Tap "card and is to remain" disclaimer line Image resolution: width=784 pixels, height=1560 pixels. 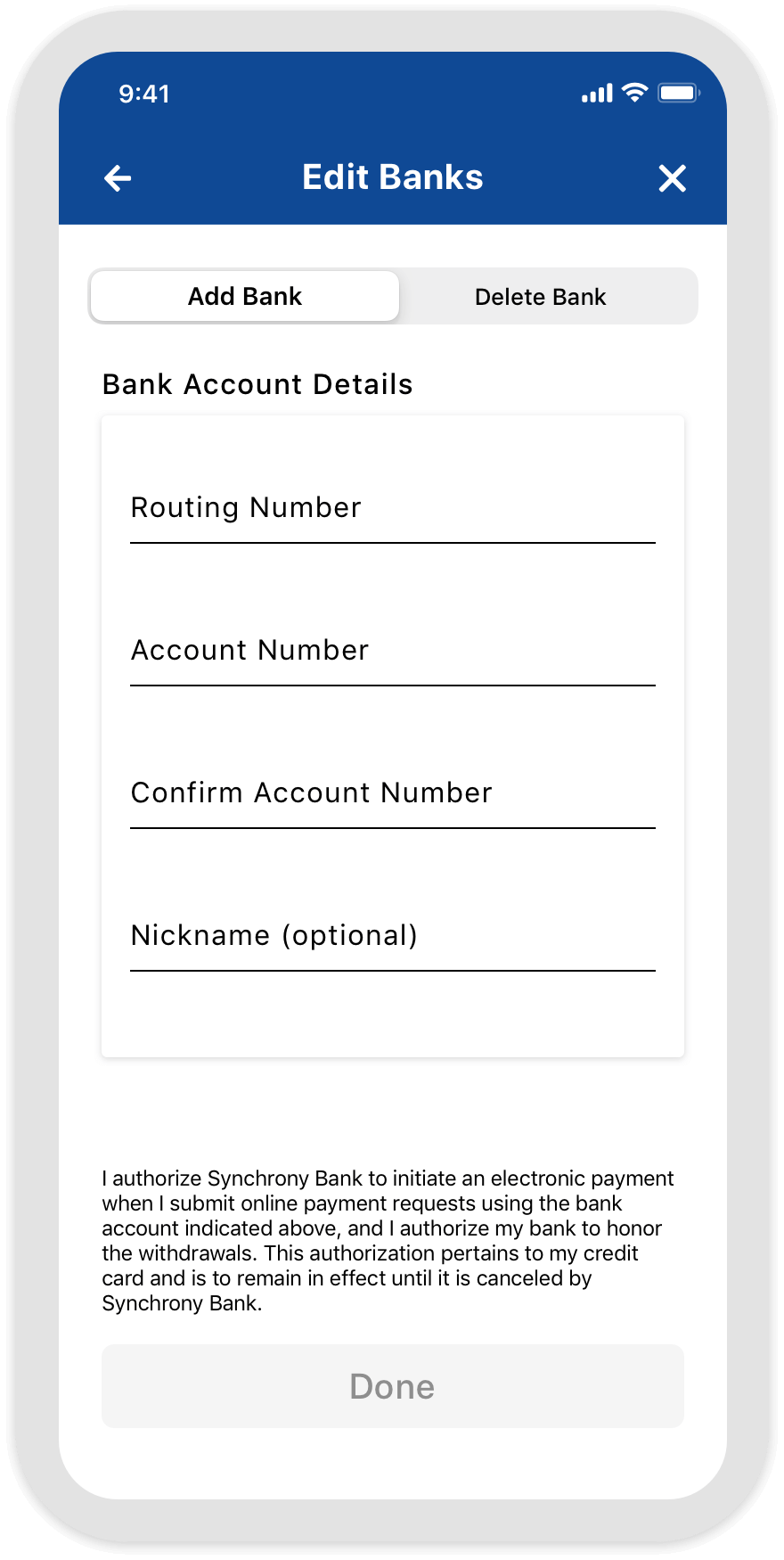tap(347, 1278)
